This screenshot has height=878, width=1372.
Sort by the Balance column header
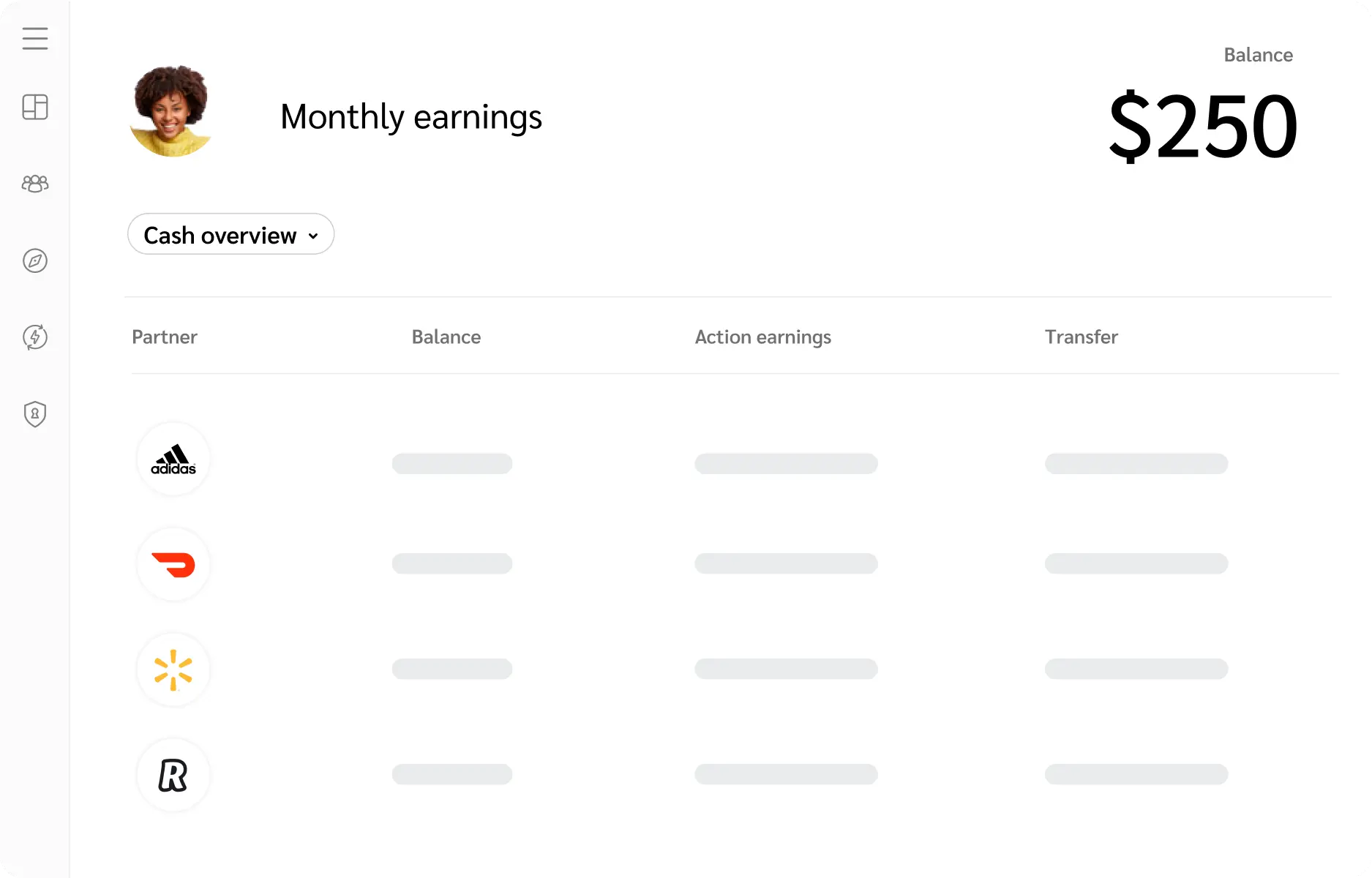[446, 337]
